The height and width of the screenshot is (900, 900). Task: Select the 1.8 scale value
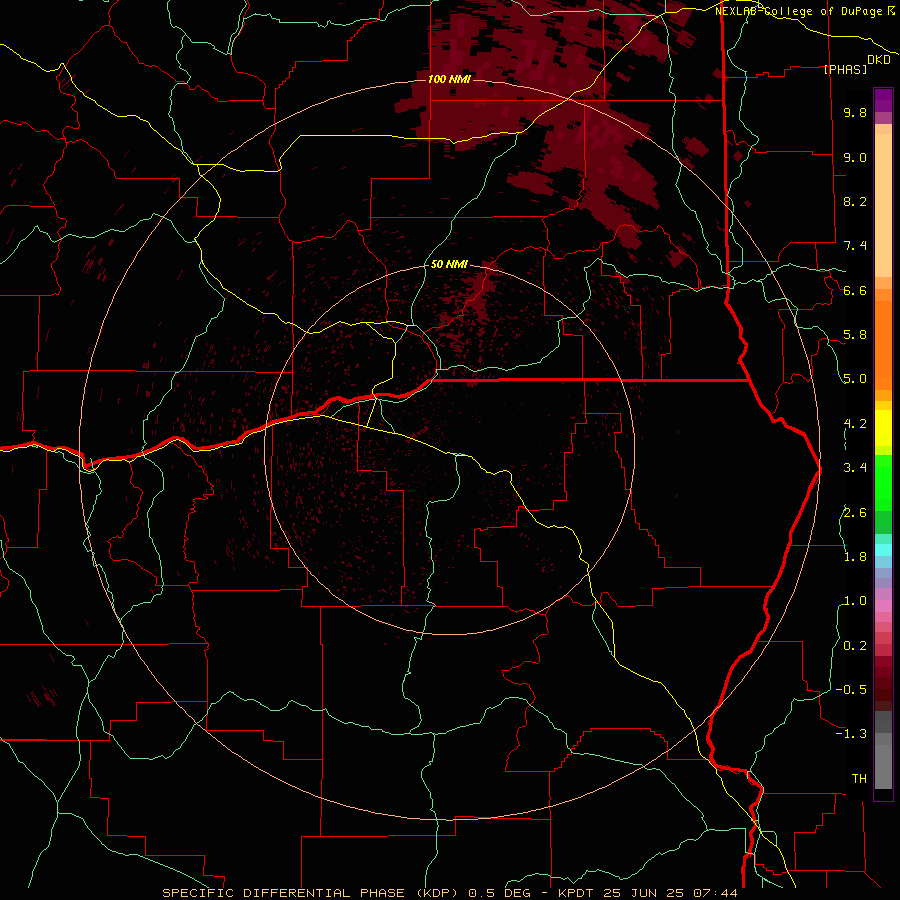point(855,557)
